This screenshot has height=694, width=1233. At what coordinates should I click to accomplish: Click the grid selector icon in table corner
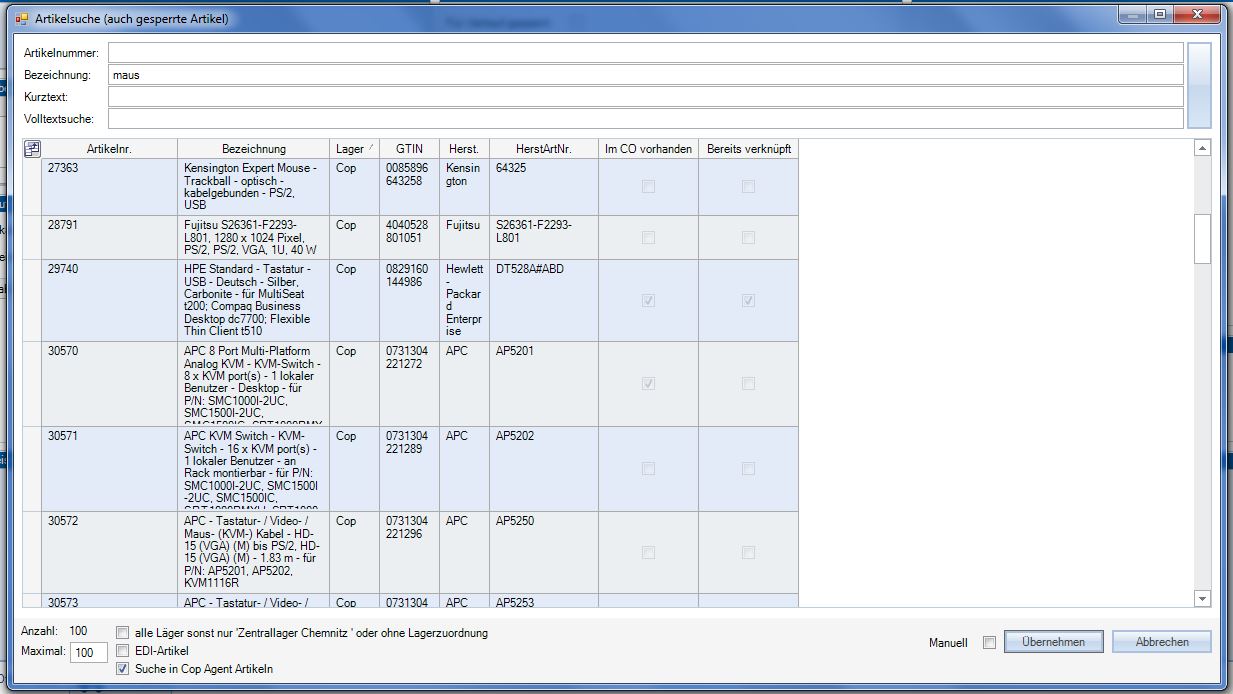tap(32, 149)
